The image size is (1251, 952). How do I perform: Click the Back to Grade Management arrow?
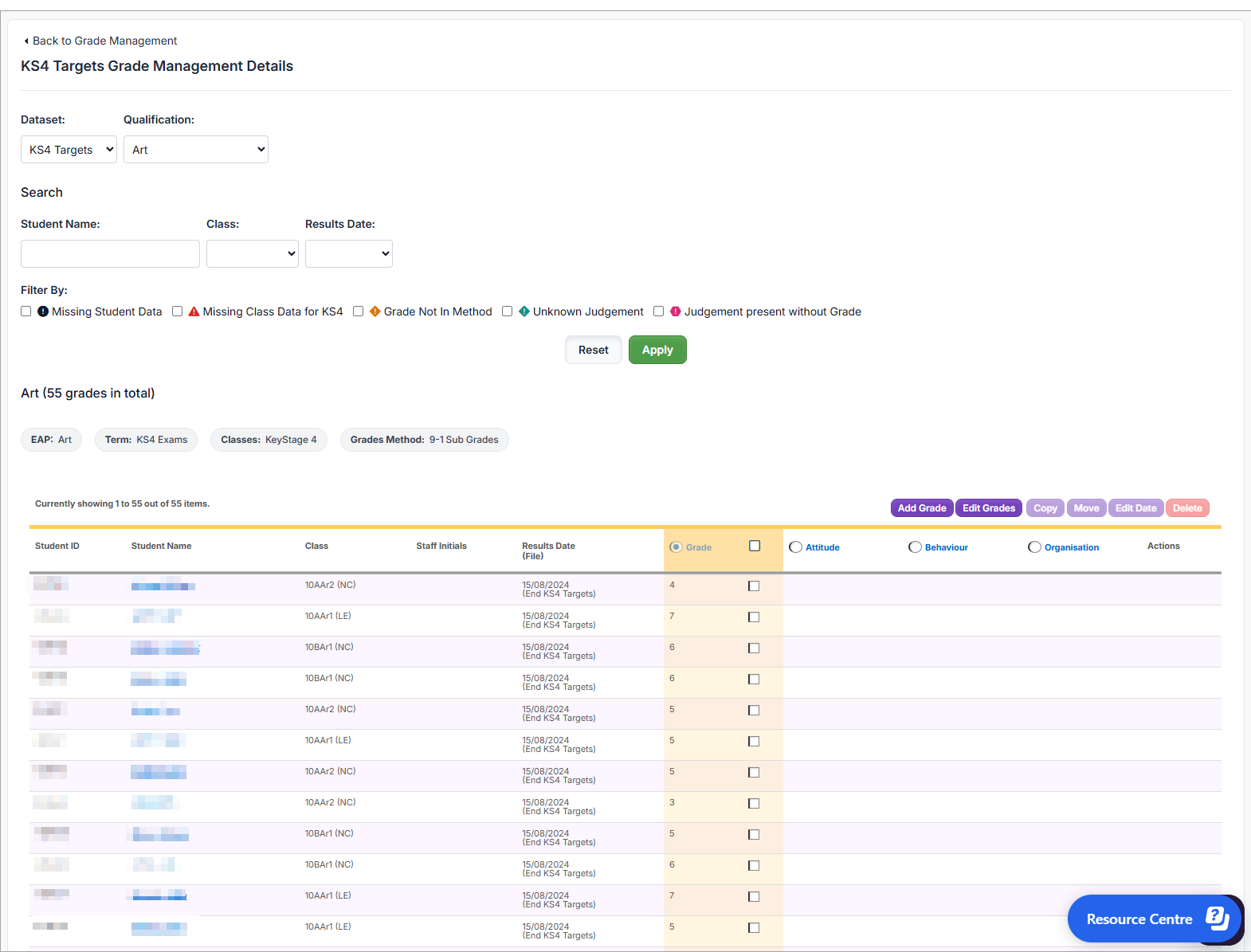pos(26,41)
